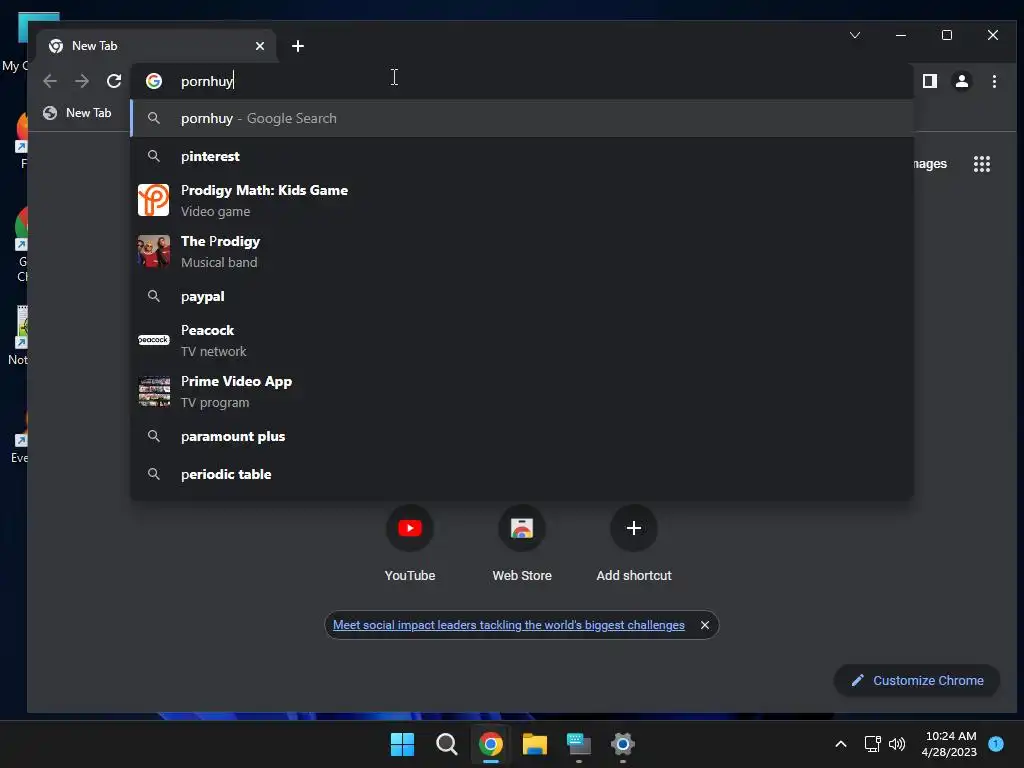Image resolution: width=1024 pixels, height=768 pixels.
Task: Reload the page with refresh icon
Action: [114, 81]
